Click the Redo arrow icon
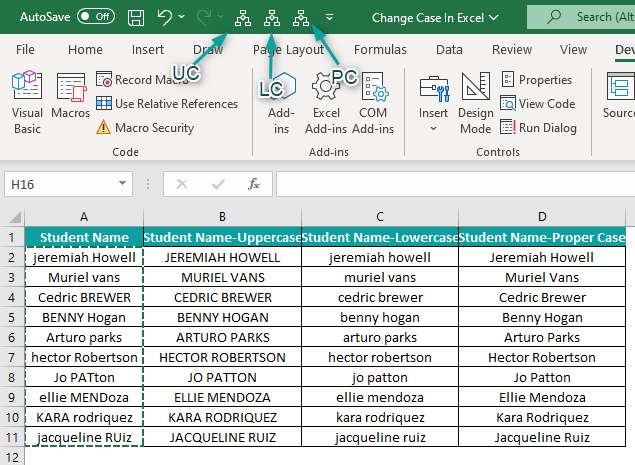This screenshot has height=465, width=635. (x=204, y=17)
